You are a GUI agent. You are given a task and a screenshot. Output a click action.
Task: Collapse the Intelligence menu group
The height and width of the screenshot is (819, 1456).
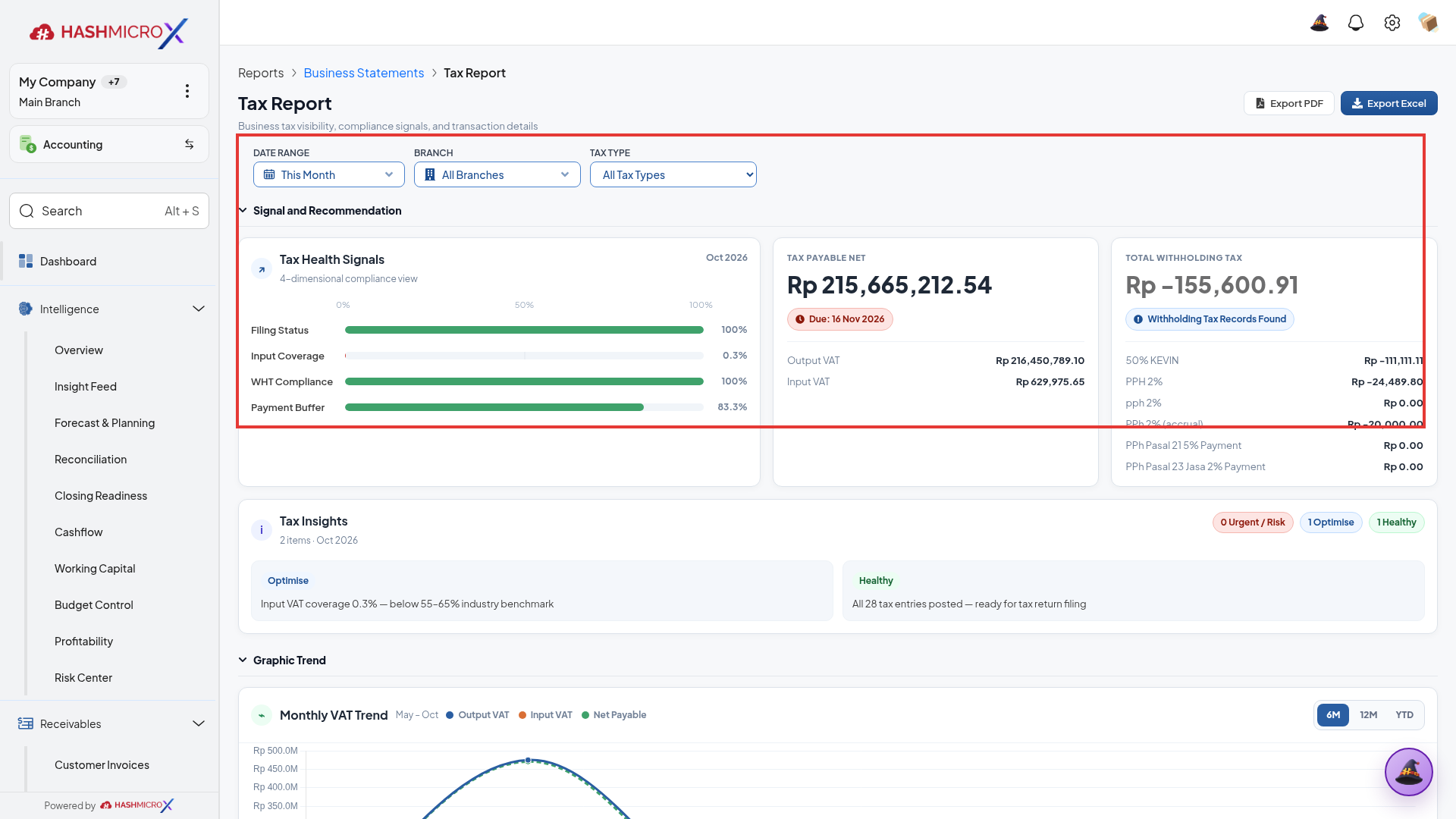coord(199,309)
